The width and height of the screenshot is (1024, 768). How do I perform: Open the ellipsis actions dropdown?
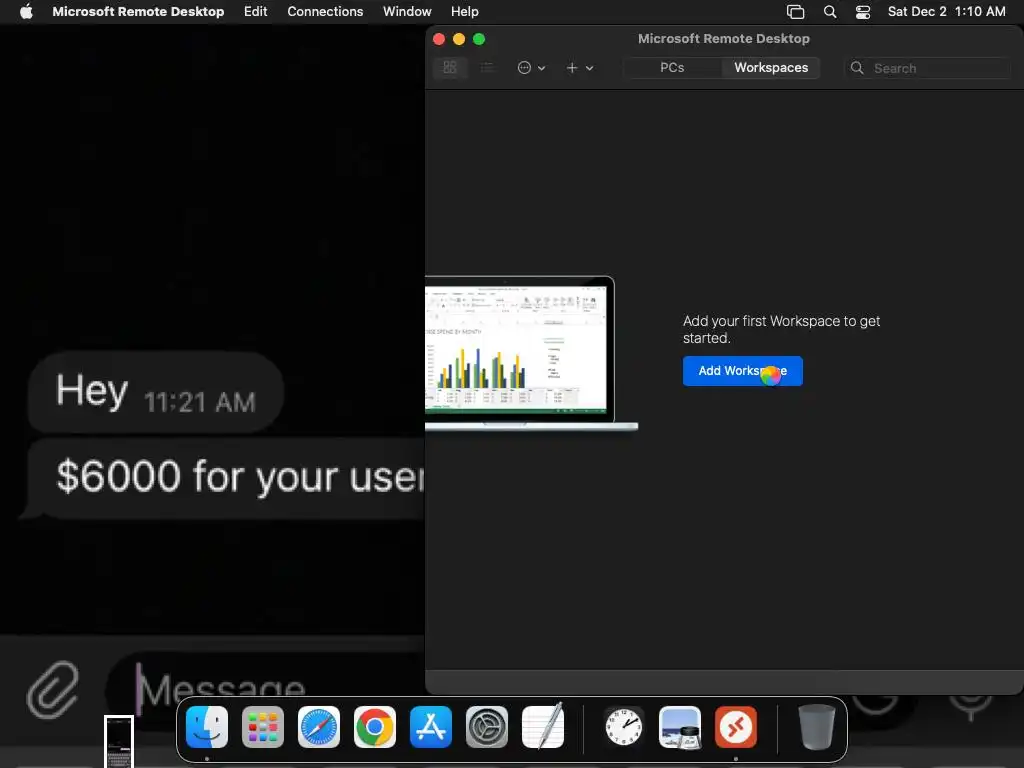tap(531, 68)
